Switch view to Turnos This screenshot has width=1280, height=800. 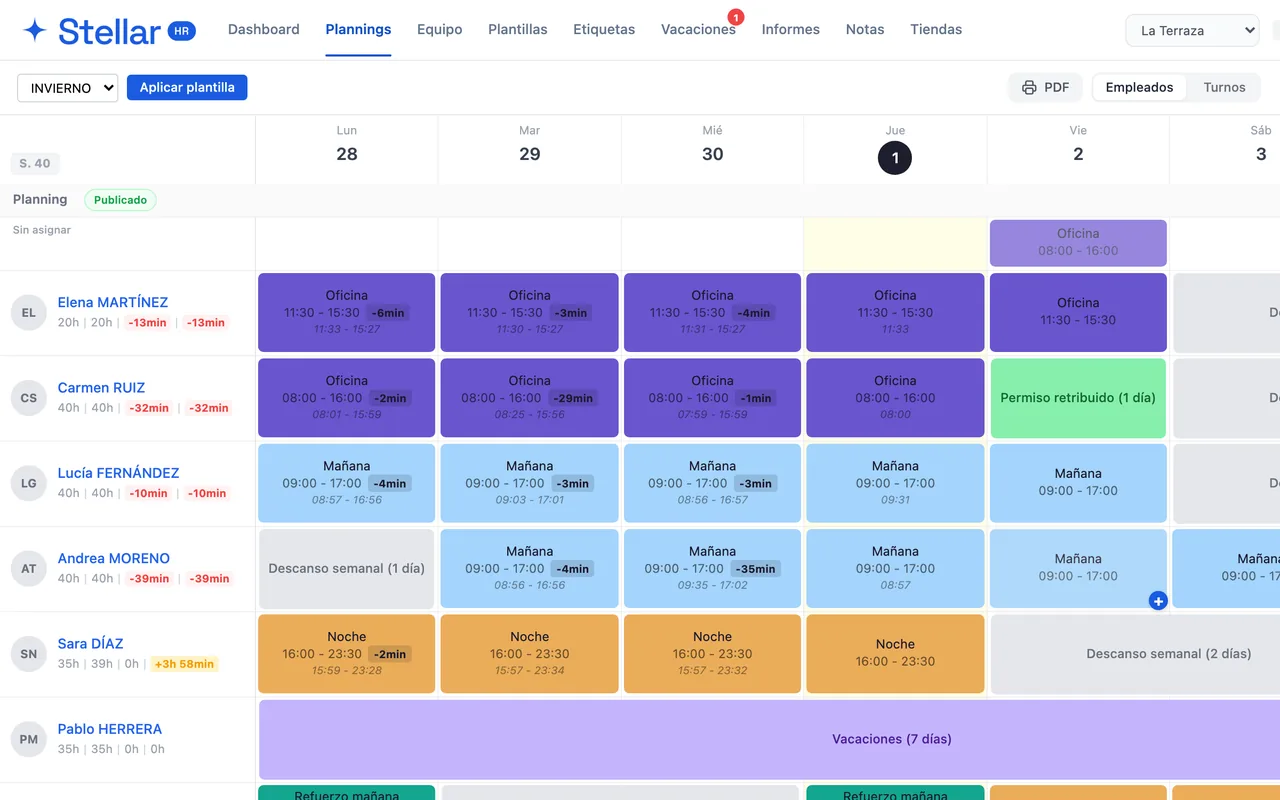[x=1224, y=88]
